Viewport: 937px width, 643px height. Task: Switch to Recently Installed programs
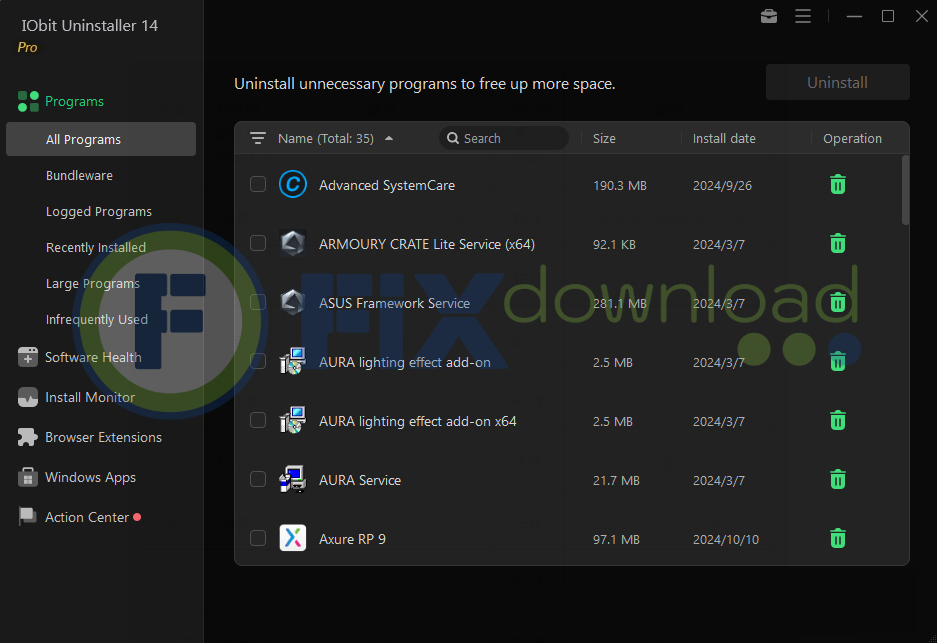tap(96, 248)
